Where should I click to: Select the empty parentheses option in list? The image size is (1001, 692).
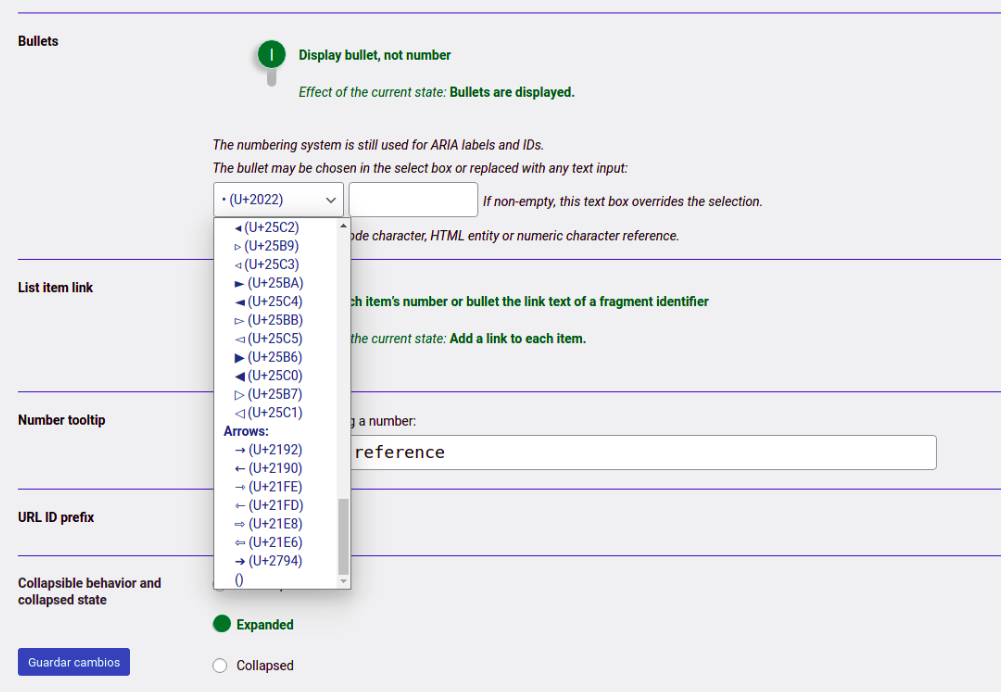tap(275, 579)
